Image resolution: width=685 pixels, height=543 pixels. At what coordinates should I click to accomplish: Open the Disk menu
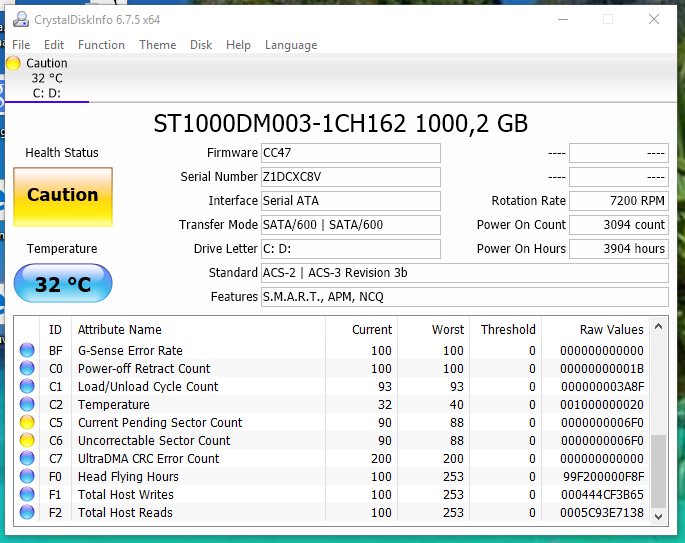point(201,45)
